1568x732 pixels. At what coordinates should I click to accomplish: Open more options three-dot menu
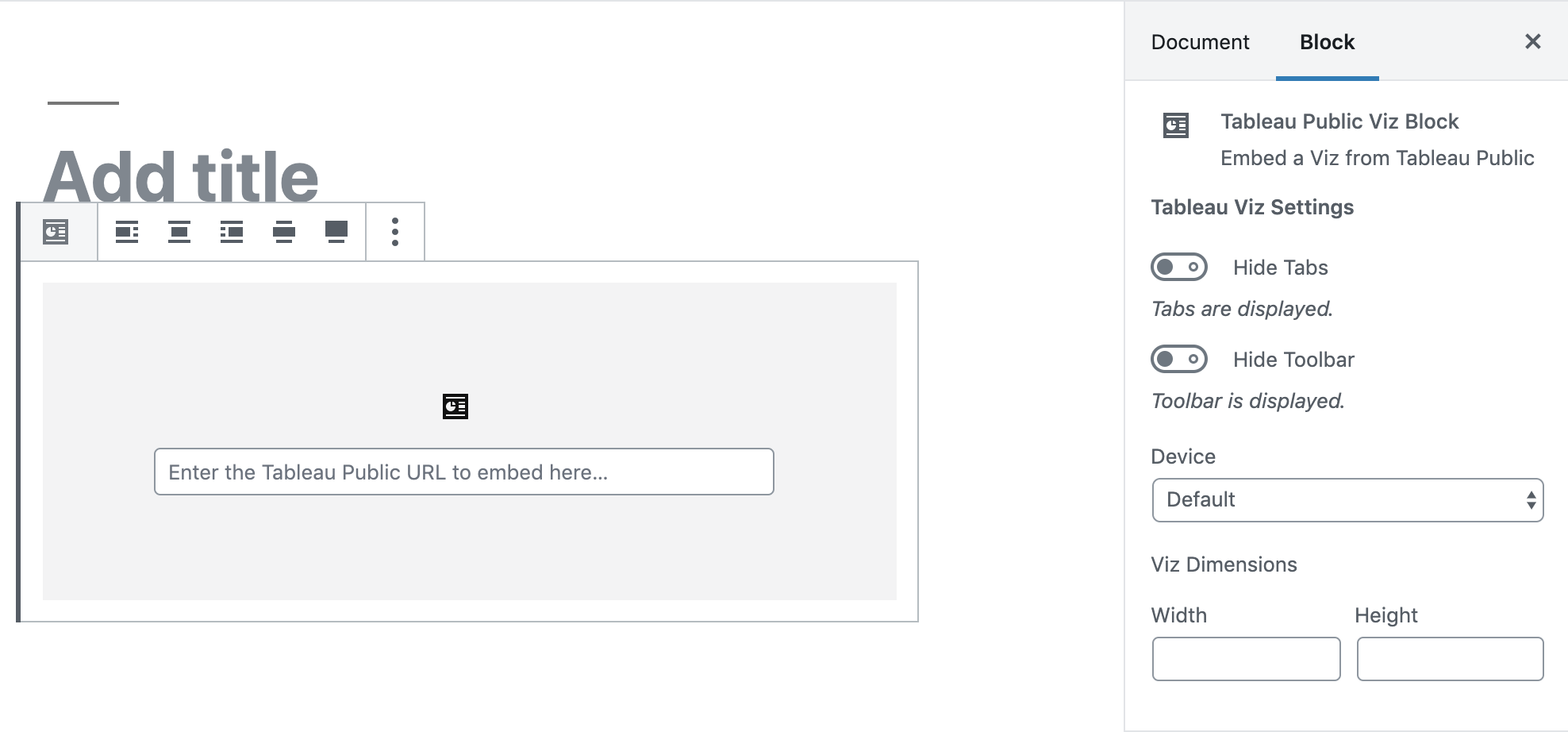[x=395, y=232]
